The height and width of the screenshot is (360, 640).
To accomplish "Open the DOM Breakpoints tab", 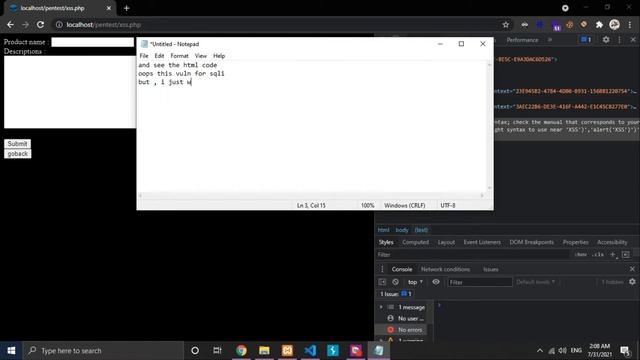I will tap(531, 242).
